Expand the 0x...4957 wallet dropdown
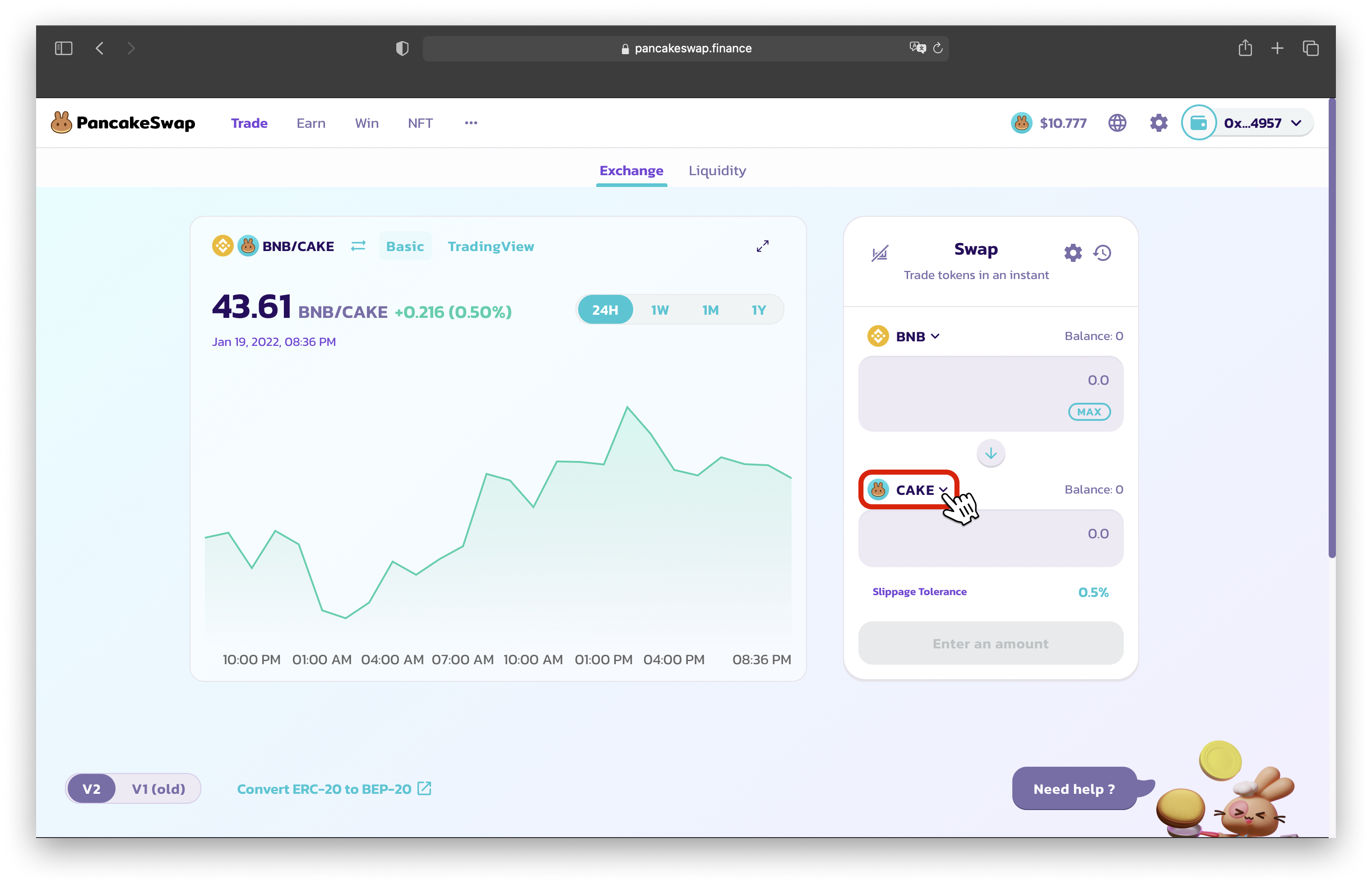This screenshot has height=885, width=1372. point(1262,123)
